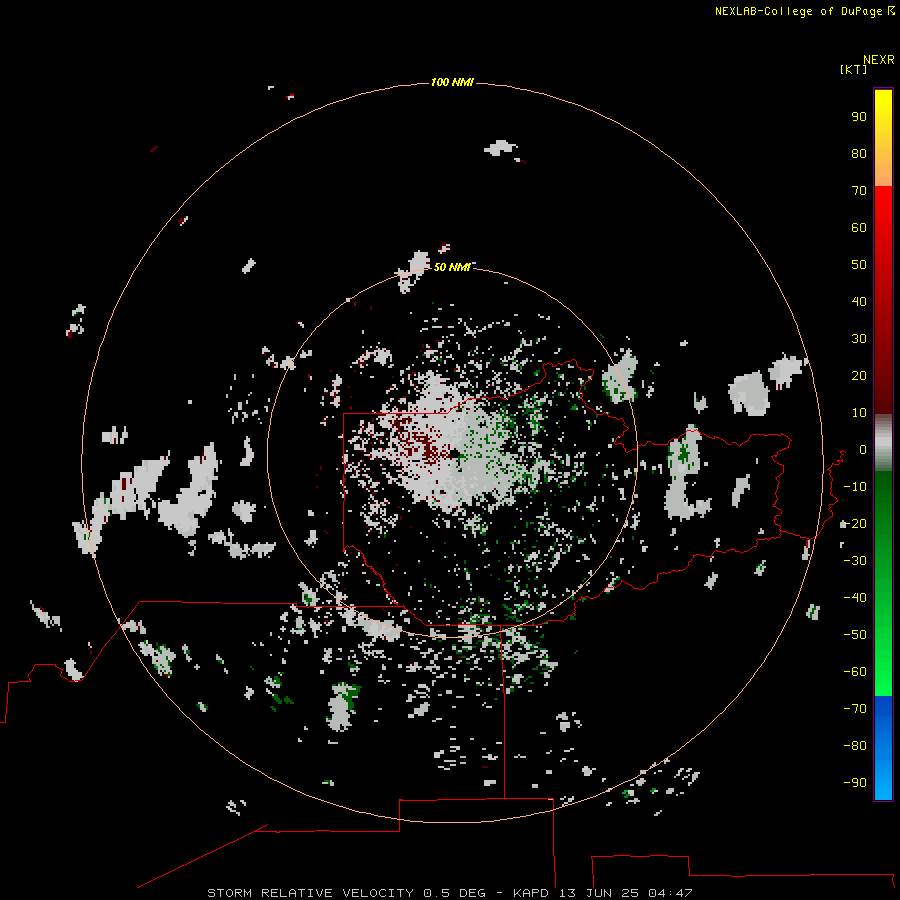Select the 30 value on velocity scale
Image resolution: width=900 pixels, height=900 pixels.
tap(859, 339)
